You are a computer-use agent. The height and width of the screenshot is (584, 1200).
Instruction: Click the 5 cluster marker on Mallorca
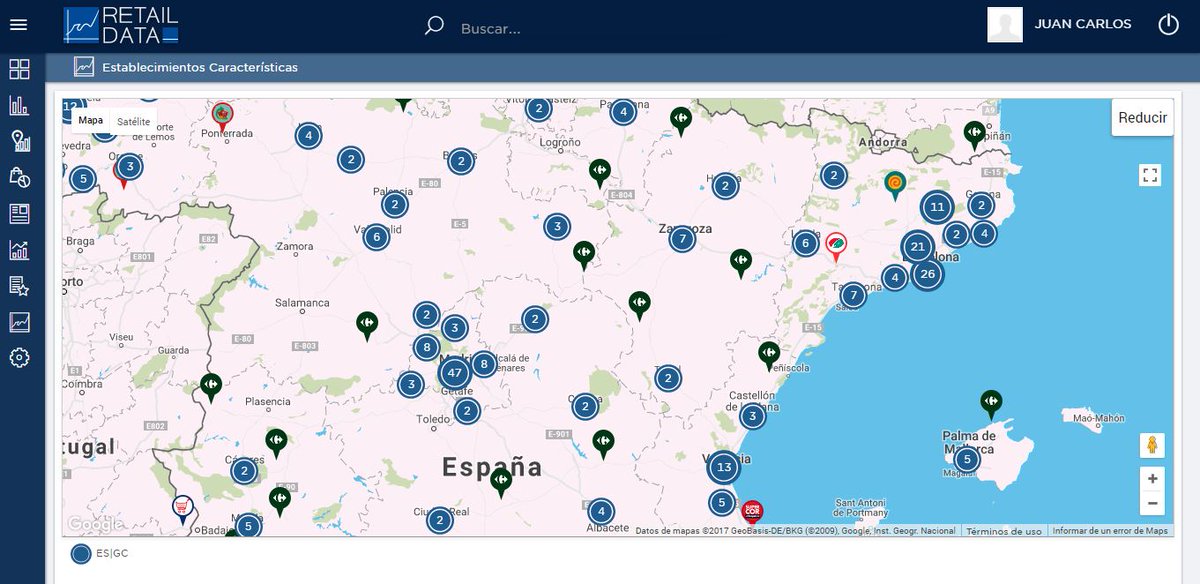(x=966, y=459)
